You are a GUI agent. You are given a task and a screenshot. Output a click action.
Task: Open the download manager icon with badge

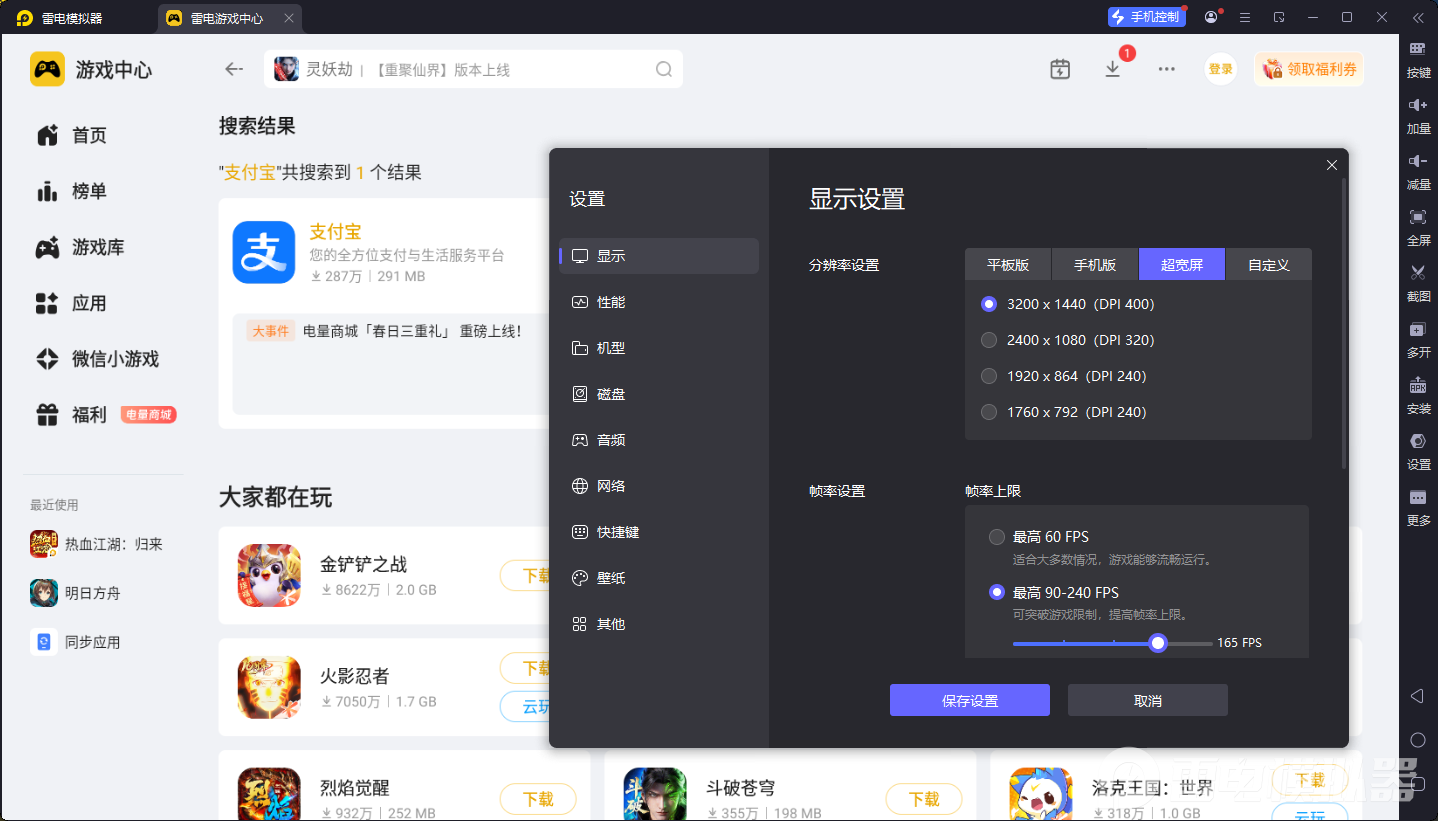(1113, 69)
